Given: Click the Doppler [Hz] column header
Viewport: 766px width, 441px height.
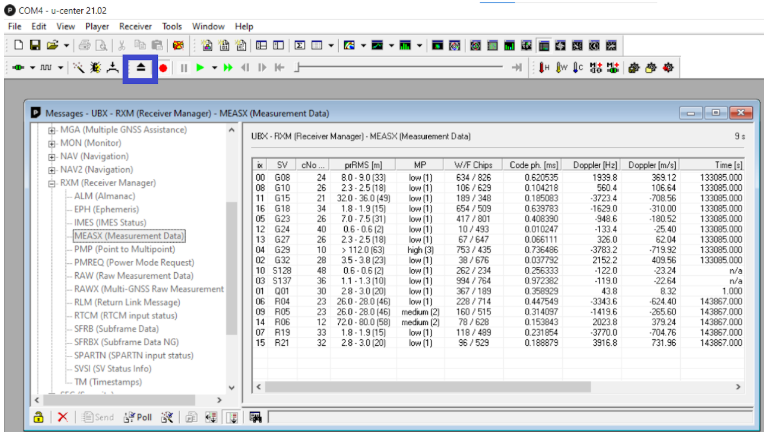Looking at the screenshot, I should click(x=594, y=165).
